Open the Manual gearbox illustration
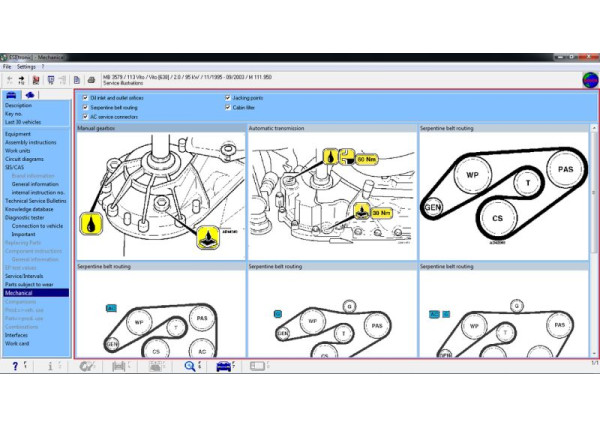600x428 pixels. (x=160, y=195)
